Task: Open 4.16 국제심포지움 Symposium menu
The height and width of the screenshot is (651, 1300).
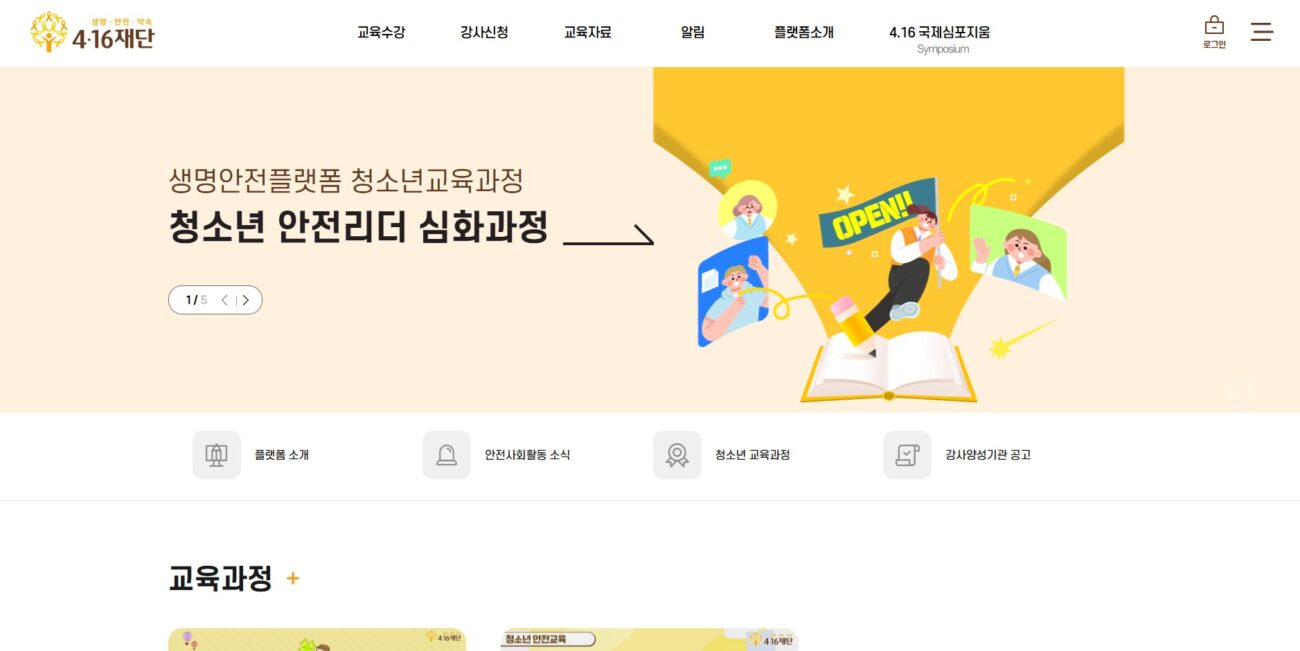Action: 940,39
